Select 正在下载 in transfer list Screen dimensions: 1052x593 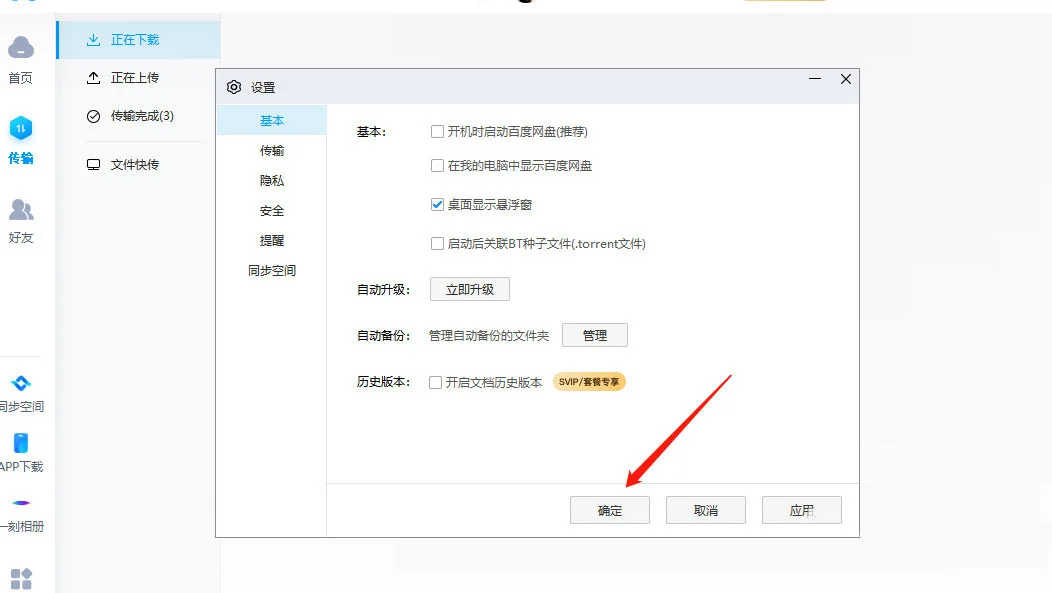[139, 40]
